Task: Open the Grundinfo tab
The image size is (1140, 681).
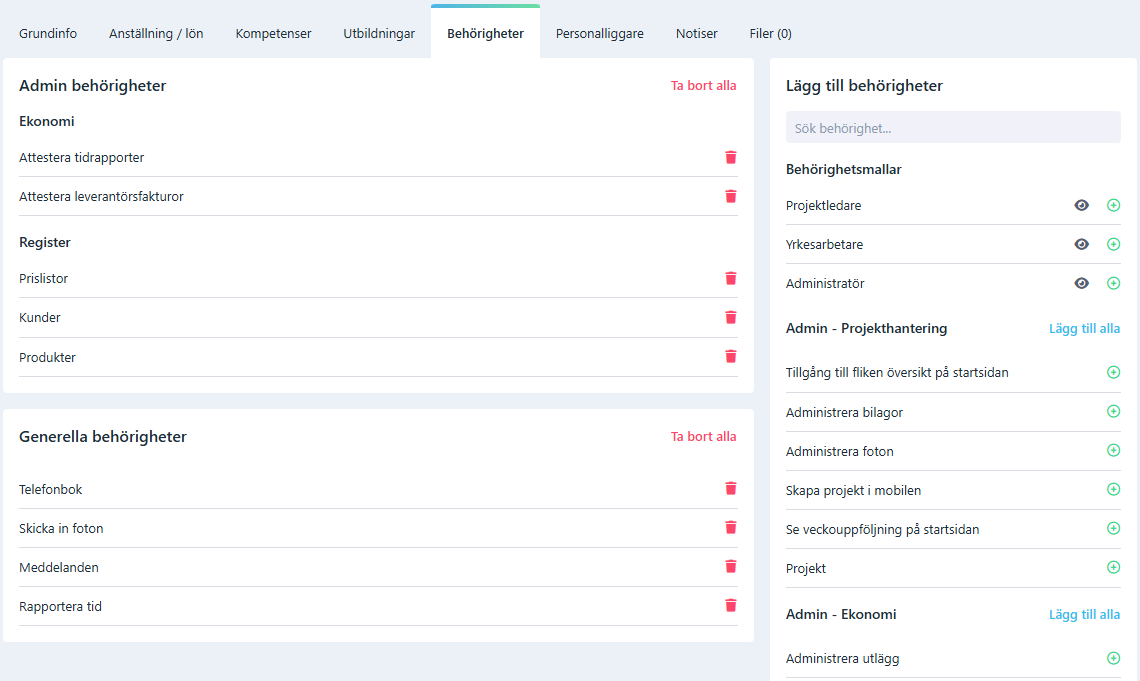Action: (x=48, y=33)
